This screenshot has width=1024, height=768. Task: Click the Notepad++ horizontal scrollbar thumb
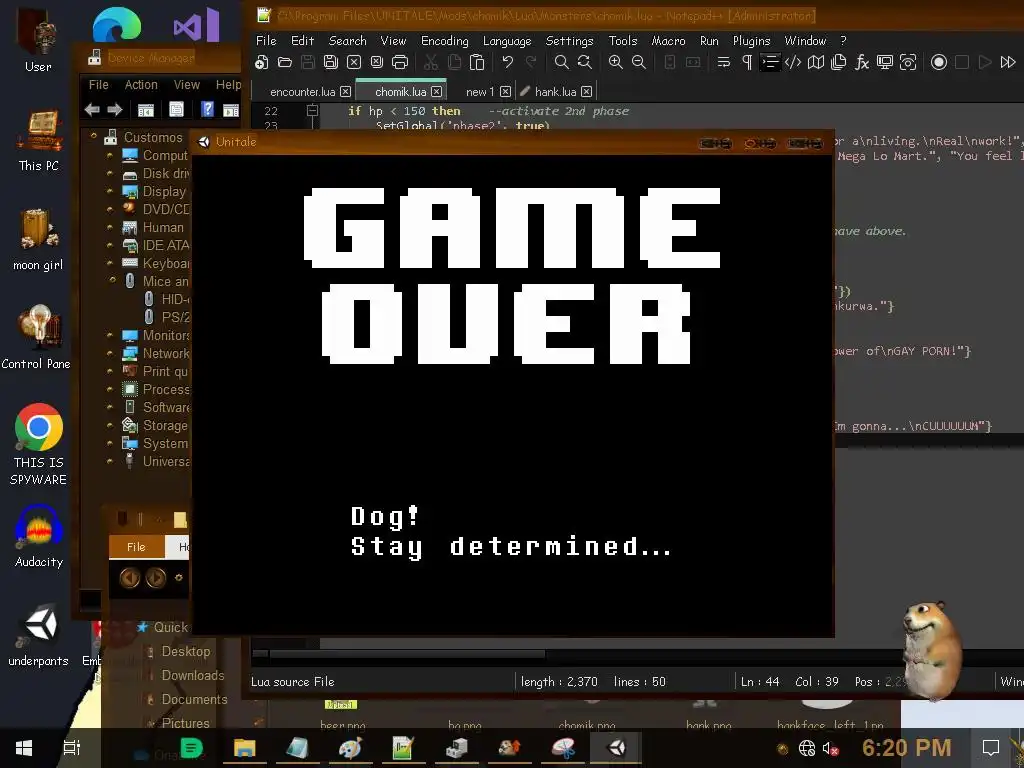point(407,653)
